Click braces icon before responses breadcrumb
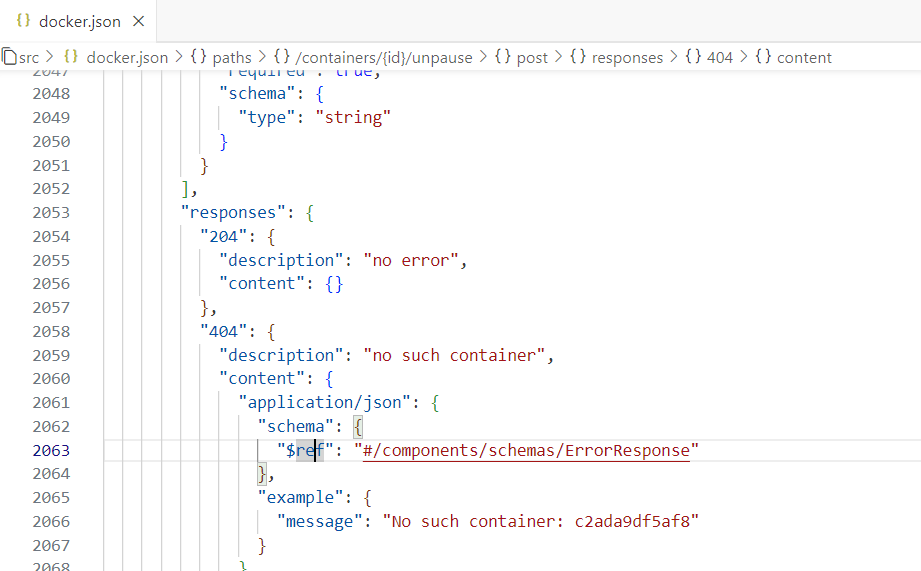Image resolution: width=921 pixels, height=571 pixels. coord(578,57)
